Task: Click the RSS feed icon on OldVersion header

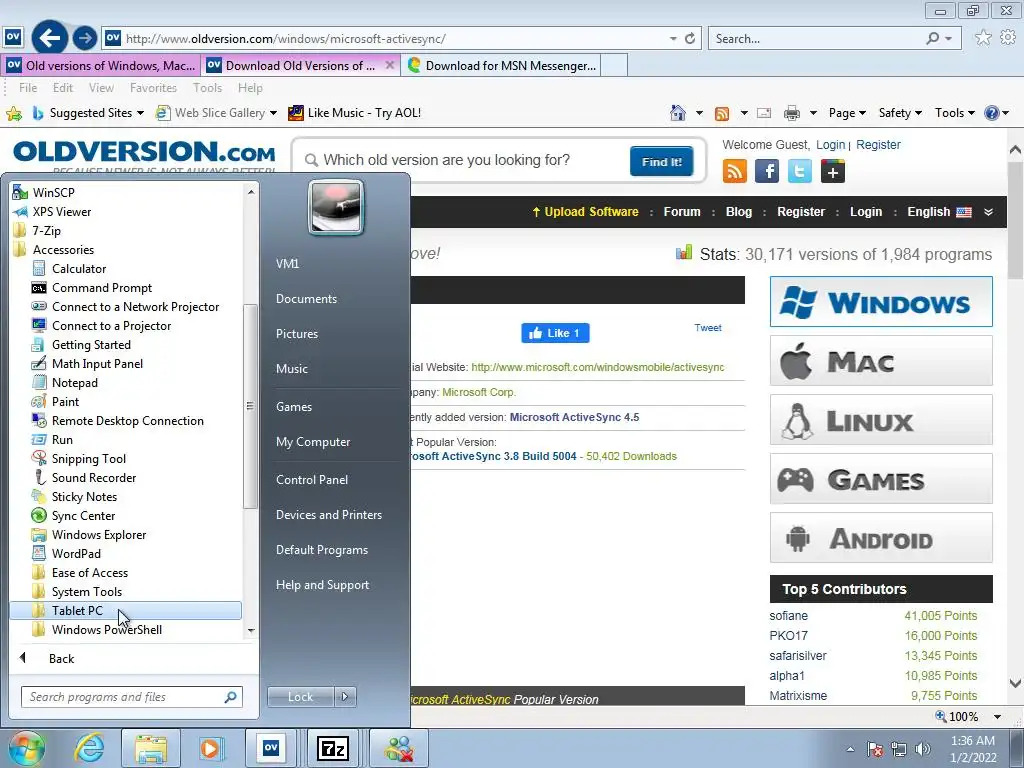Action: (735, 172)
